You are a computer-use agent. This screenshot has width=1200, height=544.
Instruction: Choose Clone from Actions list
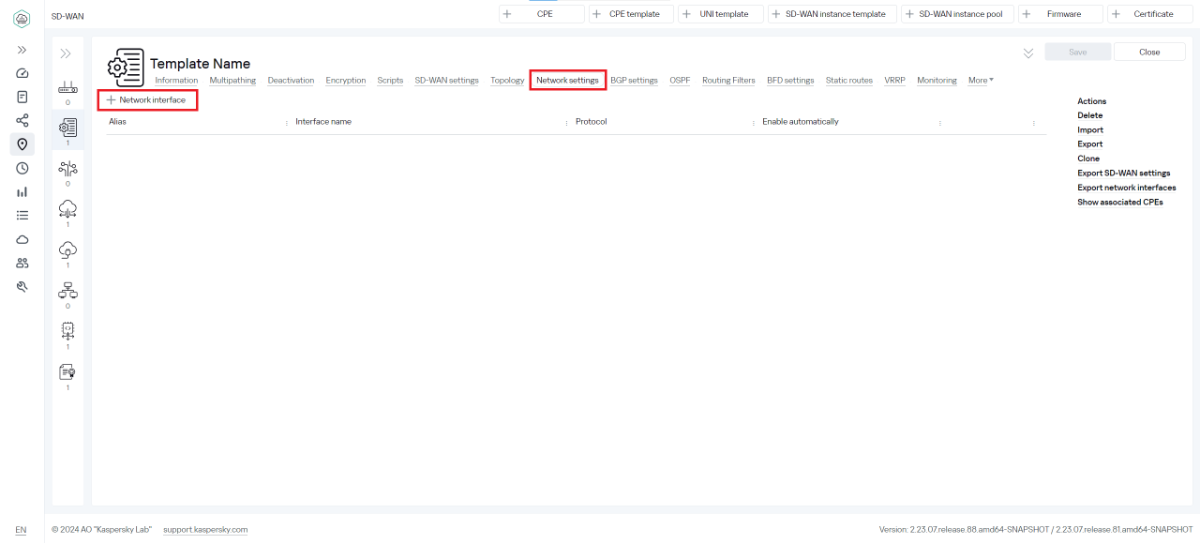coord(1088,159)
